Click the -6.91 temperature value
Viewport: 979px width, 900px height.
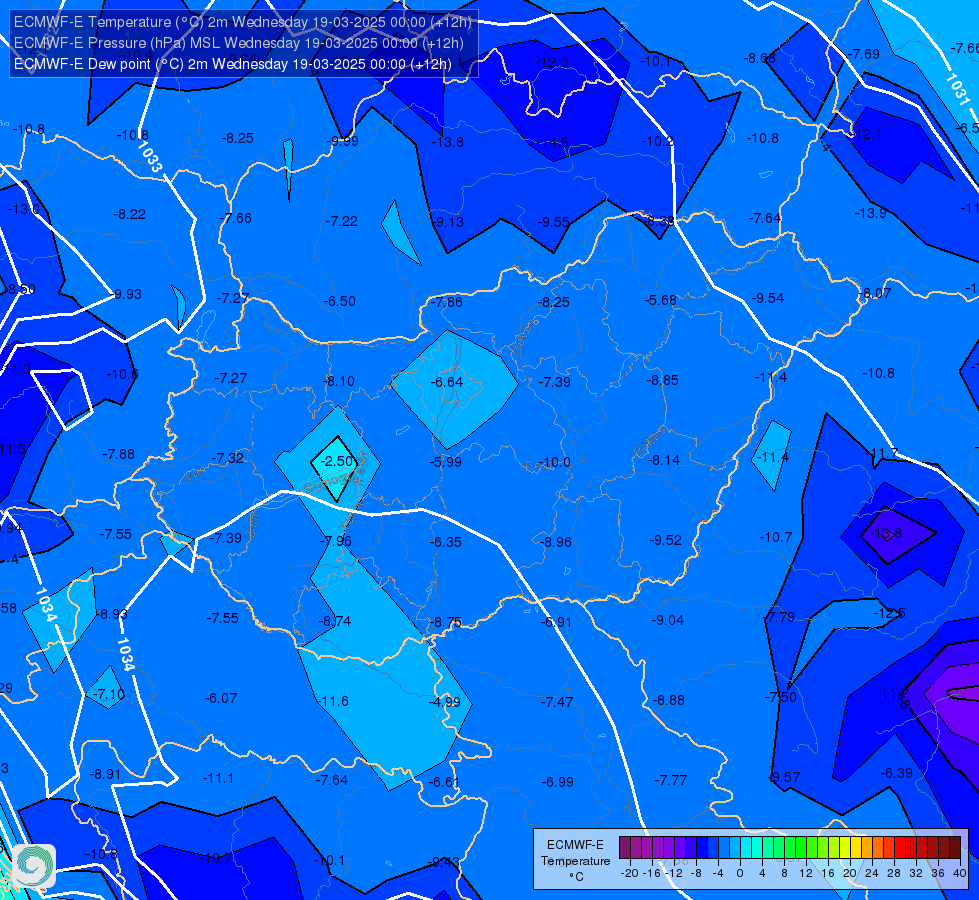point(556,621)
